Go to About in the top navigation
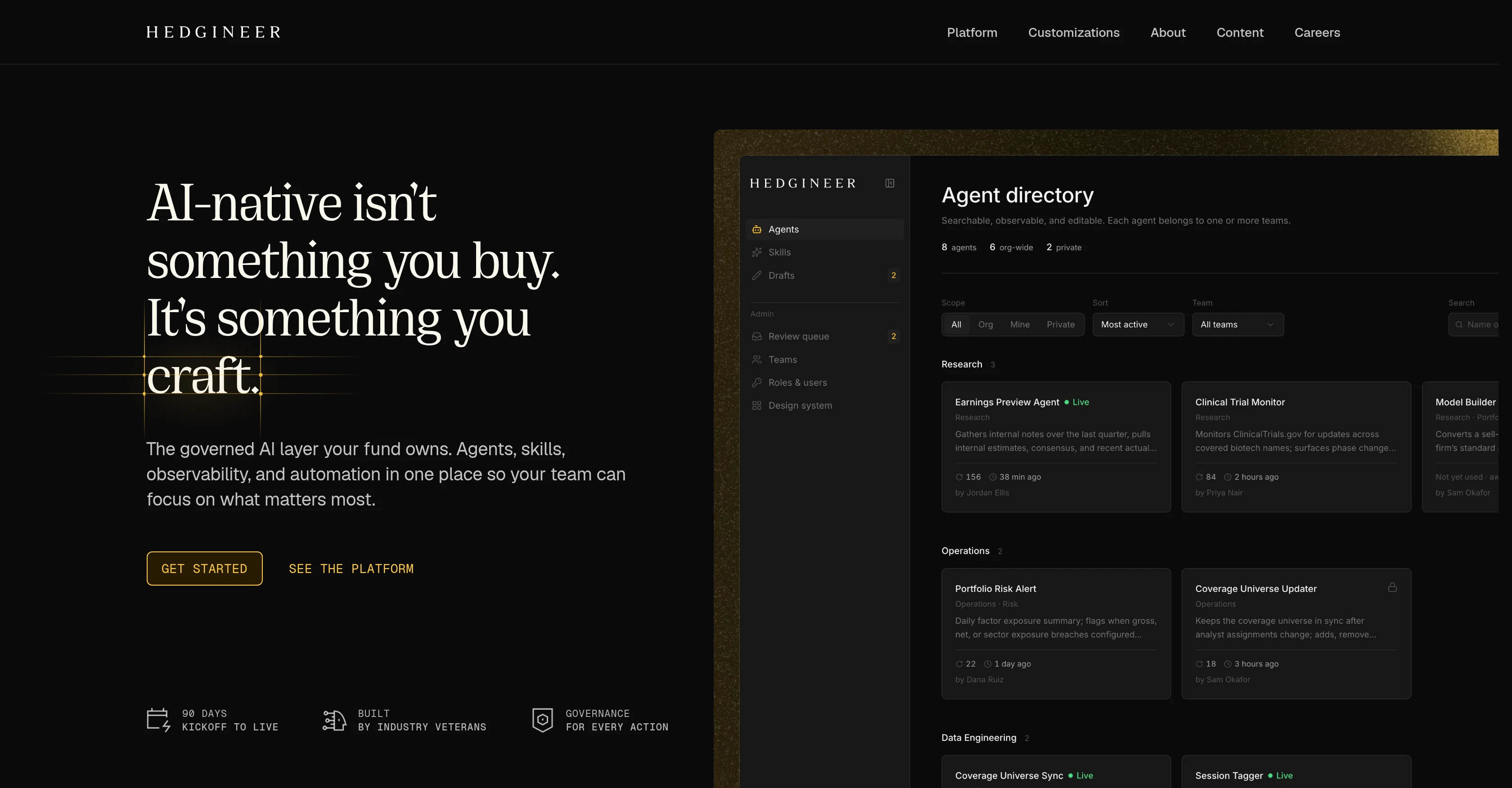The image size is (1512, 788). pos(1167,32)
